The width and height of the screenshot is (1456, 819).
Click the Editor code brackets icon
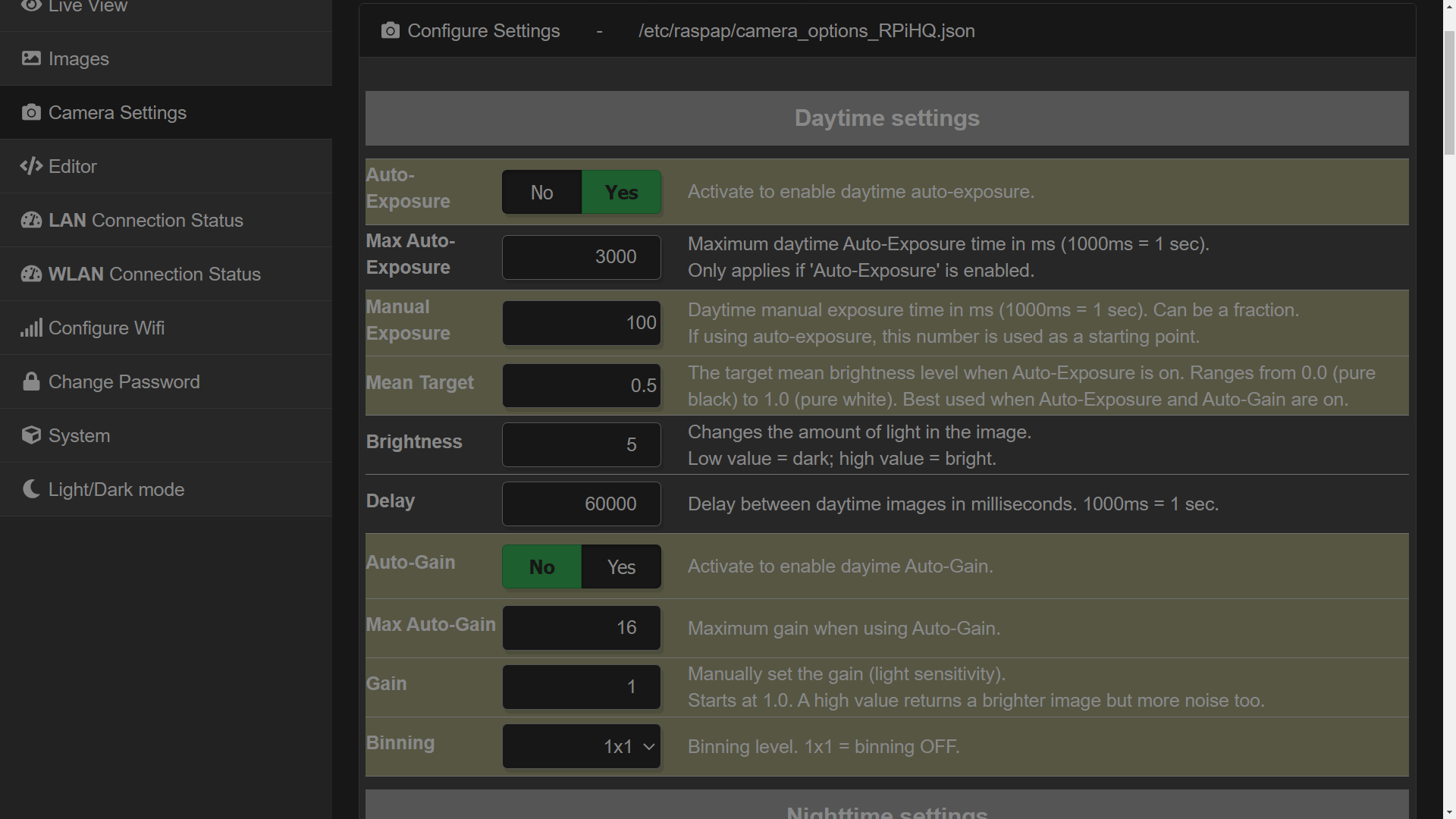[31, 166]
